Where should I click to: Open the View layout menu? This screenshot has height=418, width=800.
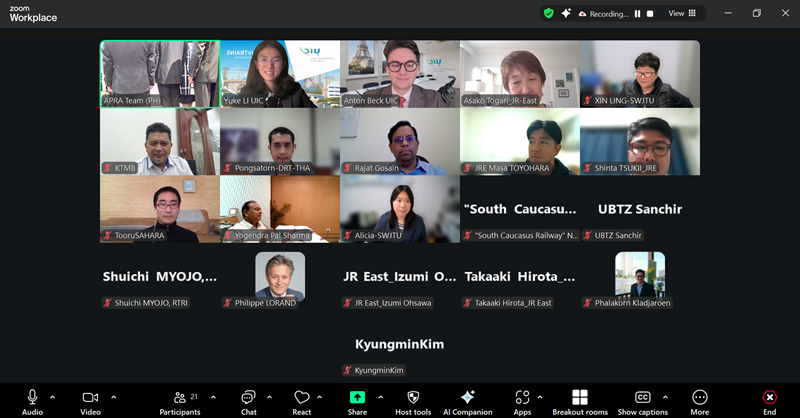tap(682, 13)
